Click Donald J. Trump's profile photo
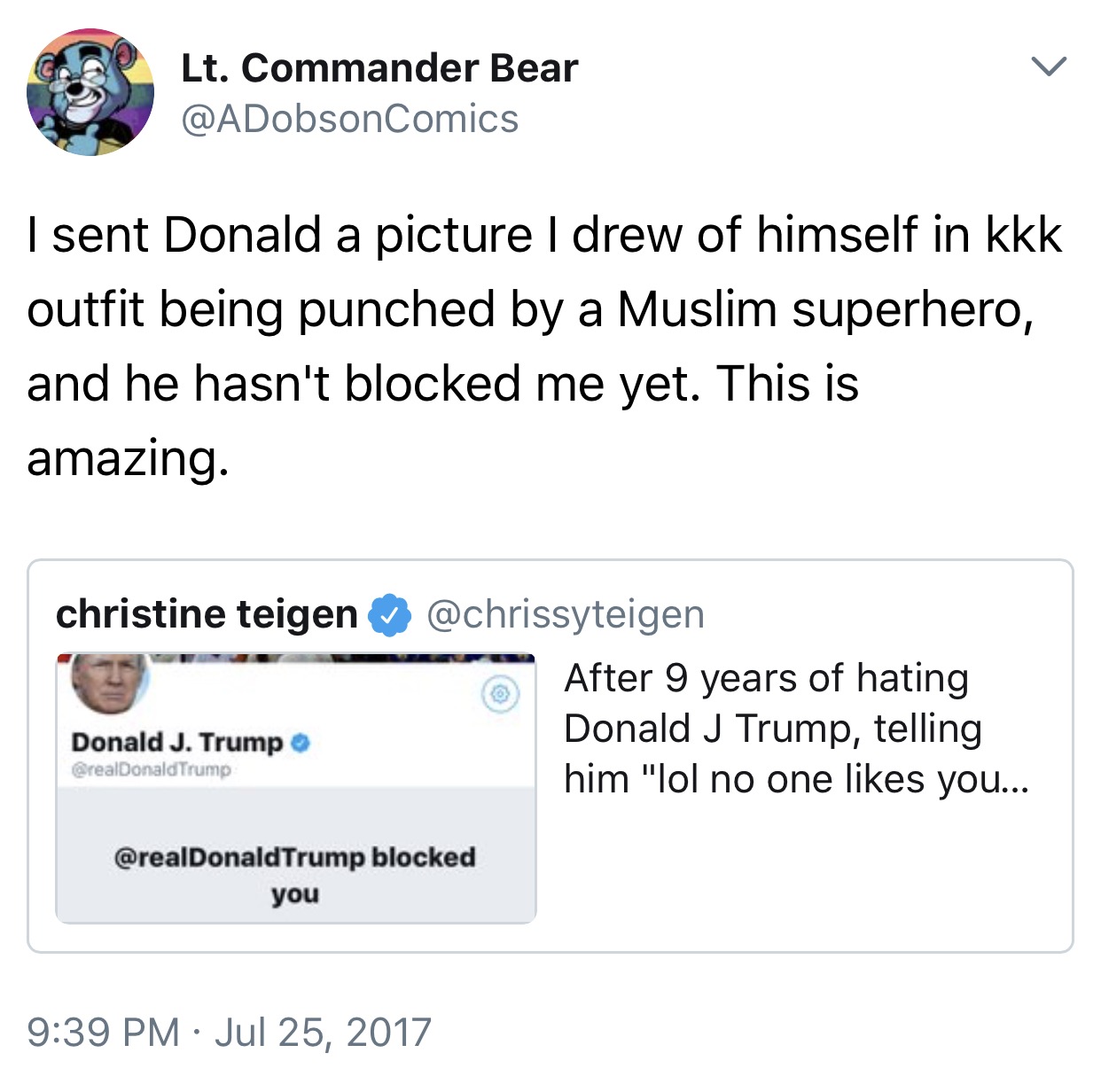The height and width of the screenshot is (1092, 1101). coord(110,683)
